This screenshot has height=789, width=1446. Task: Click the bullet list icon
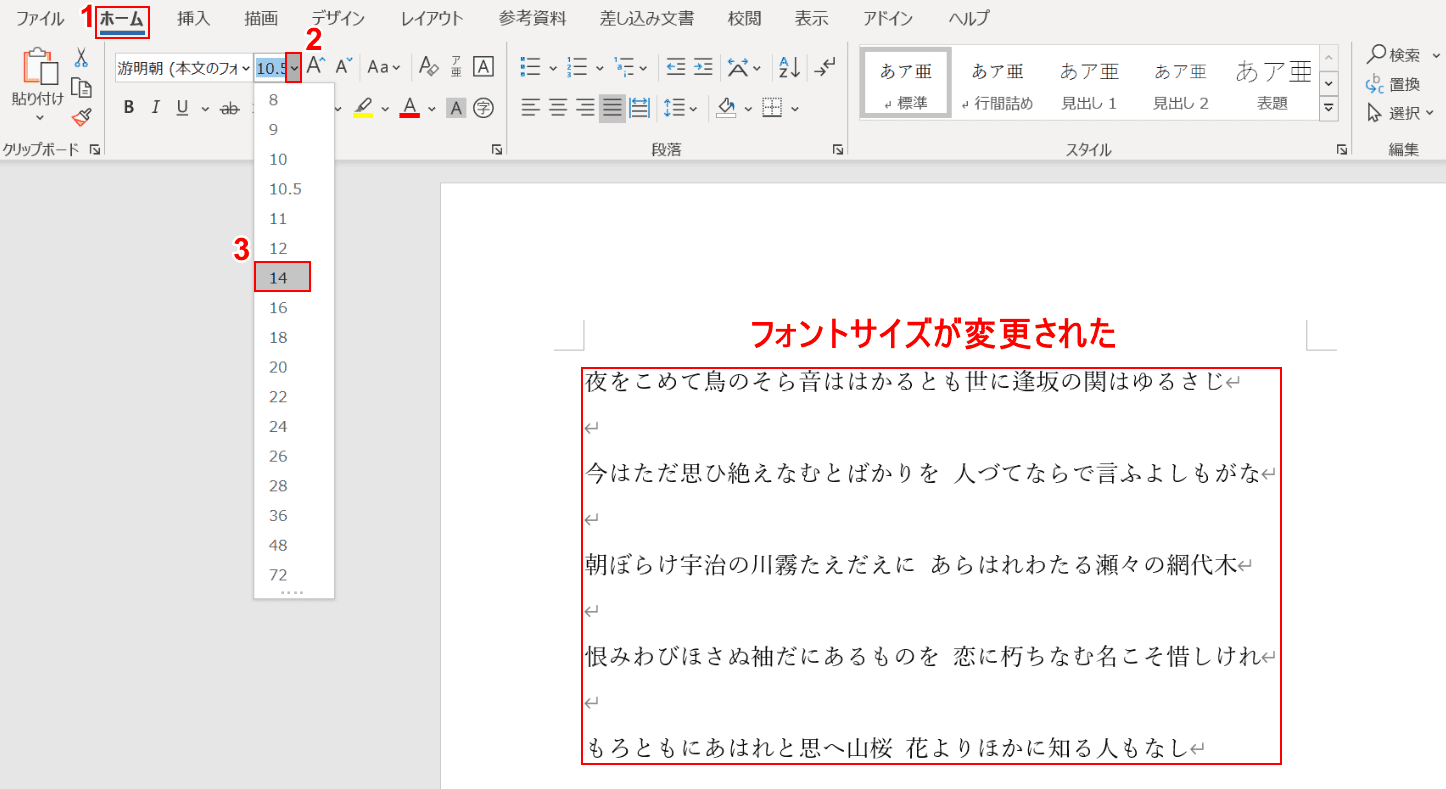click(x=531, y=67)
